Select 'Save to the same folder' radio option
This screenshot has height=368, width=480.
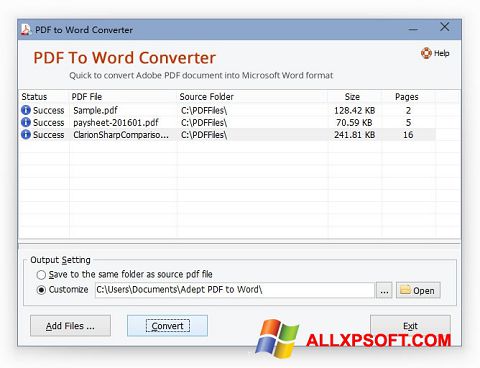41,275
